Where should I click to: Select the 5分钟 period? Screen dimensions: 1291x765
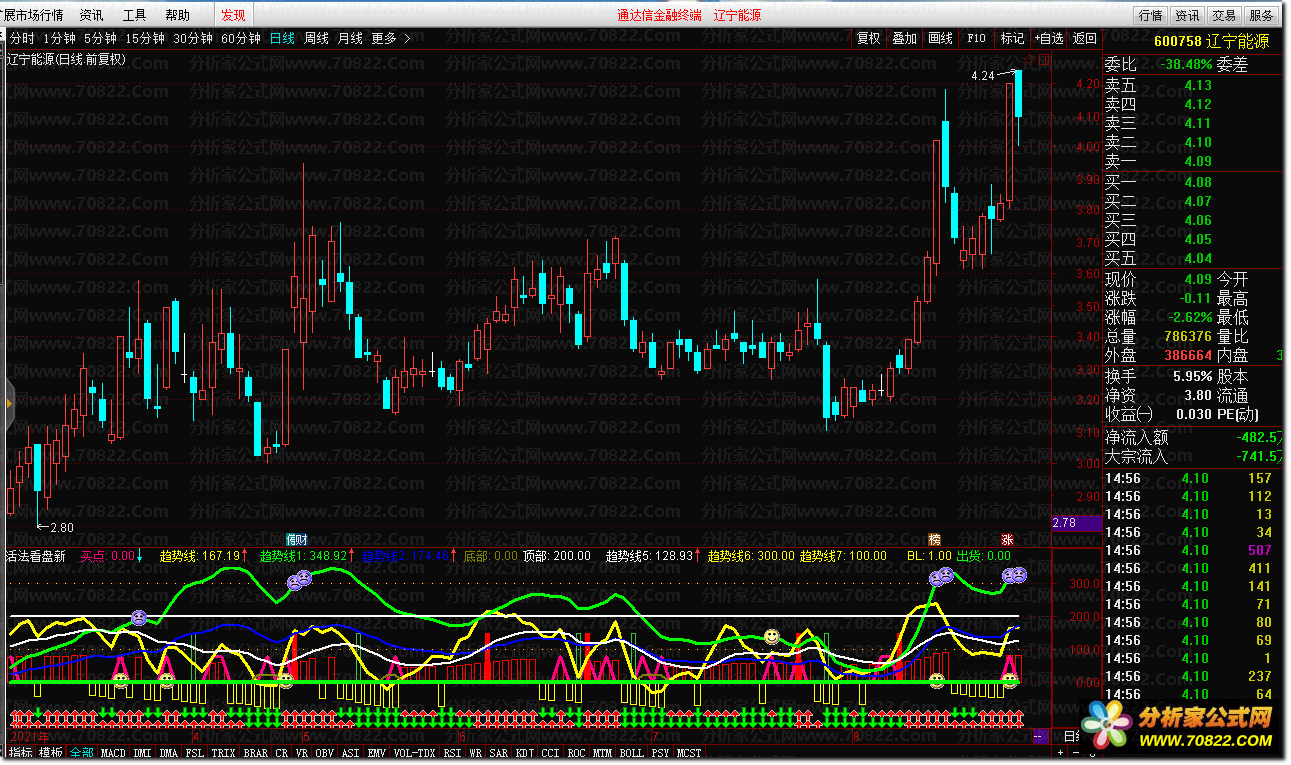100,39
